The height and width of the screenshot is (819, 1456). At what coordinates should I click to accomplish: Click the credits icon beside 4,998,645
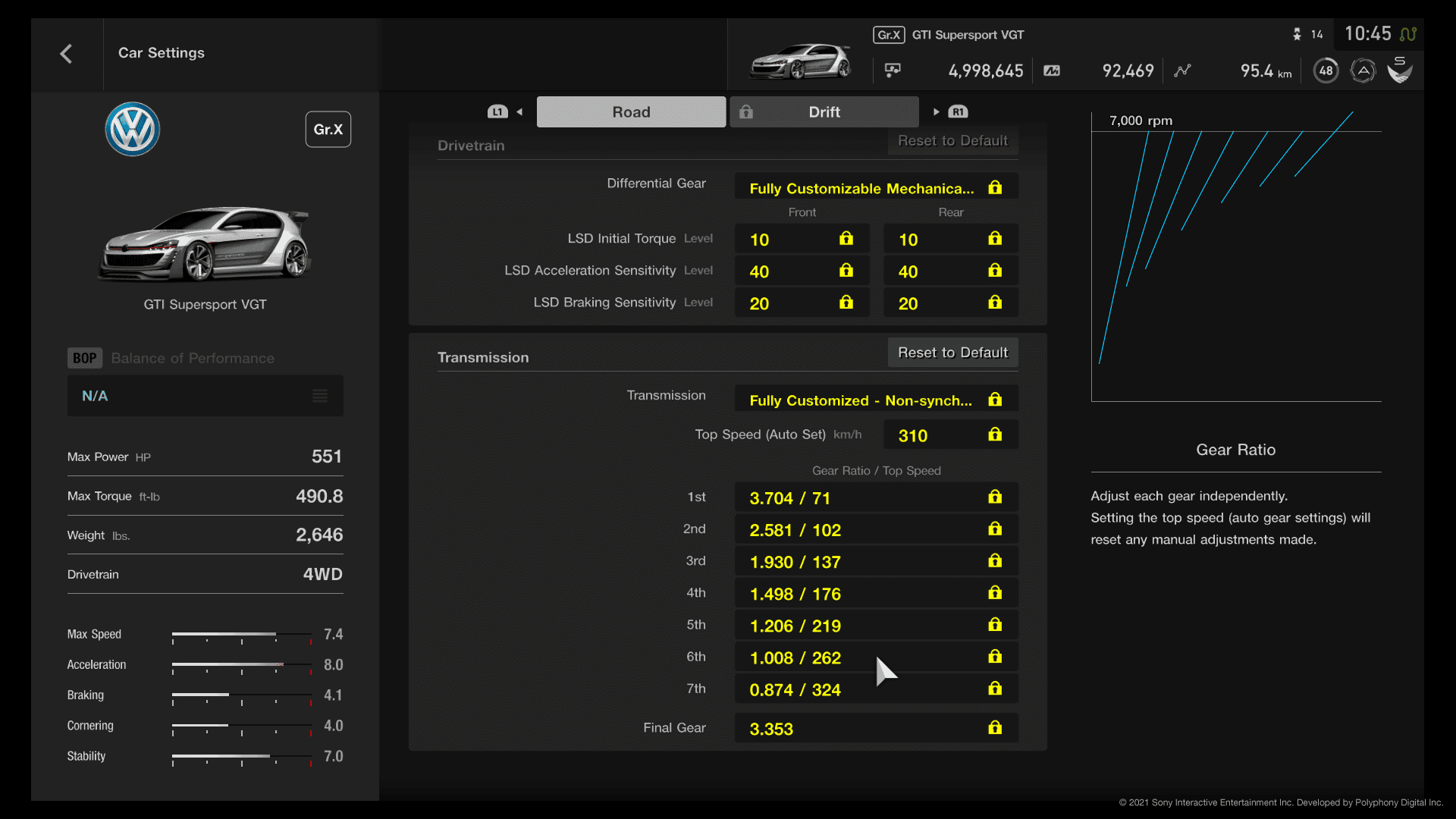pos(893,71)
